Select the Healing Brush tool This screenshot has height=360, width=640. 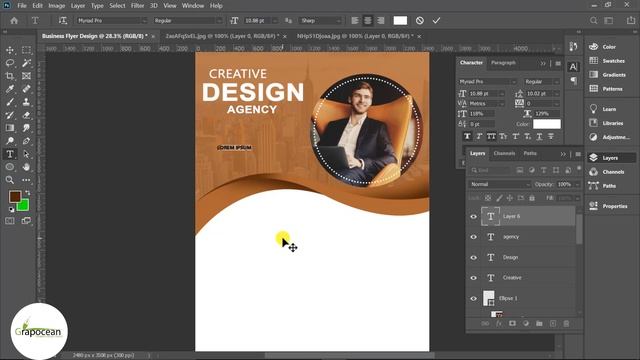pyautogui.click(x=26, y=89)
